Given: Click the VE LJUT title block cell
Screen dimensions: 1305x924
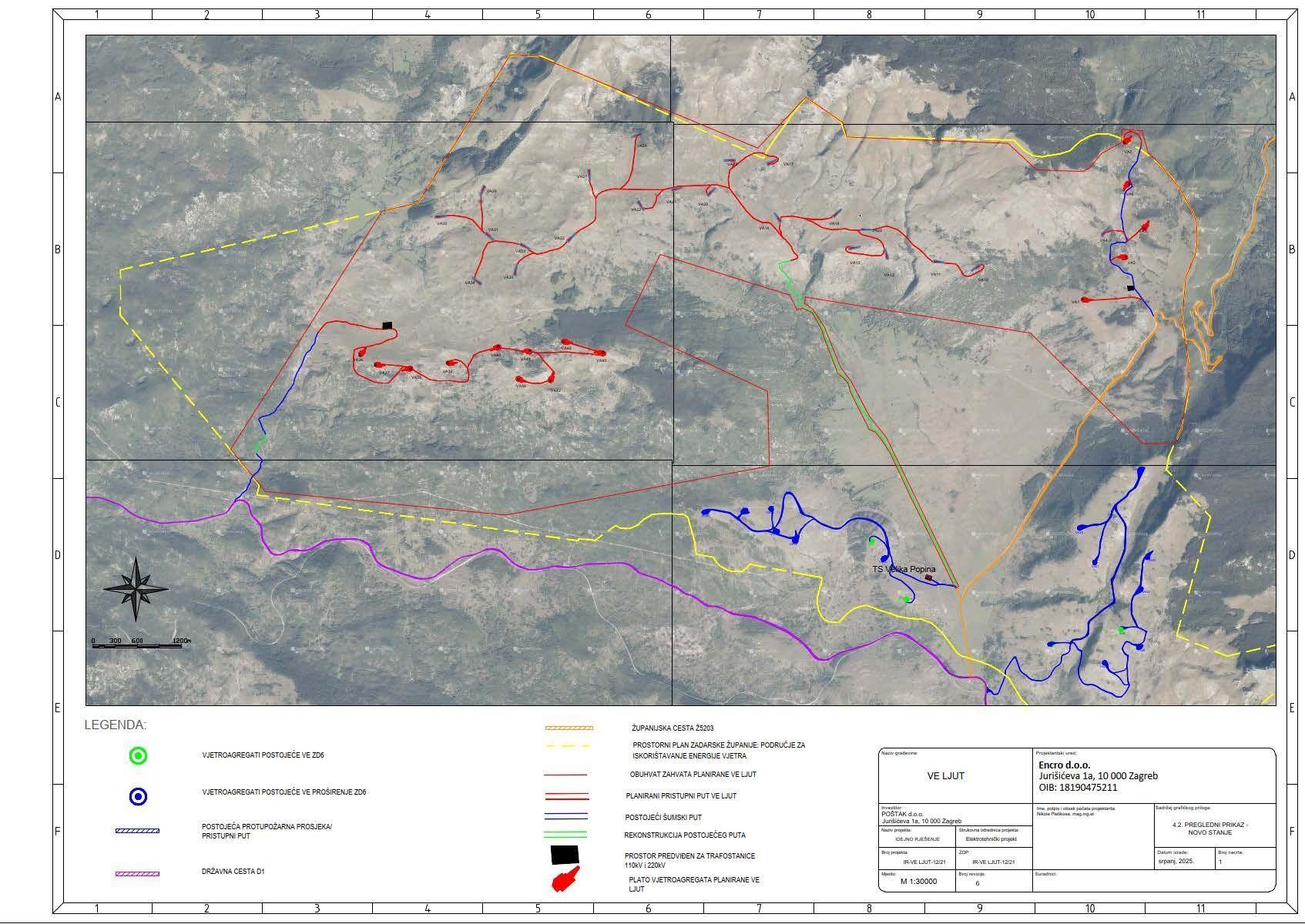Looking at the screenshot, I should point(945,776).
